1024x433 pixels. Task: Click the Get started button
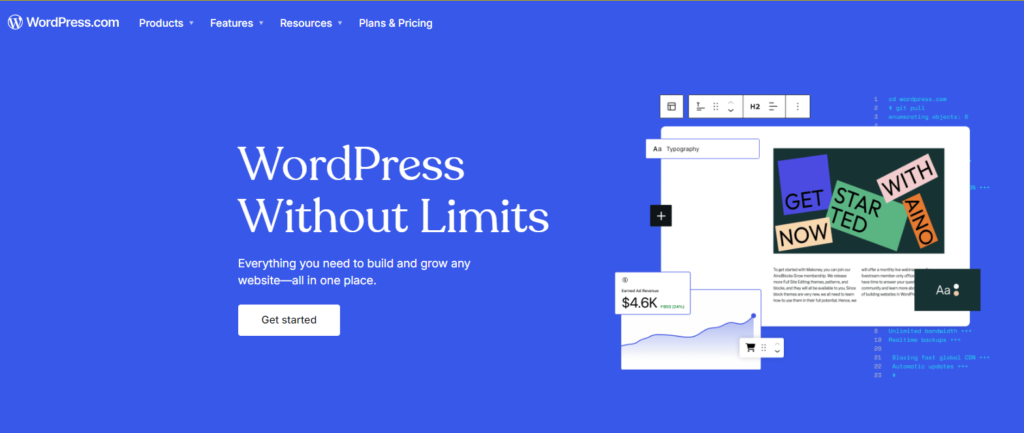[x=289, y=320]
